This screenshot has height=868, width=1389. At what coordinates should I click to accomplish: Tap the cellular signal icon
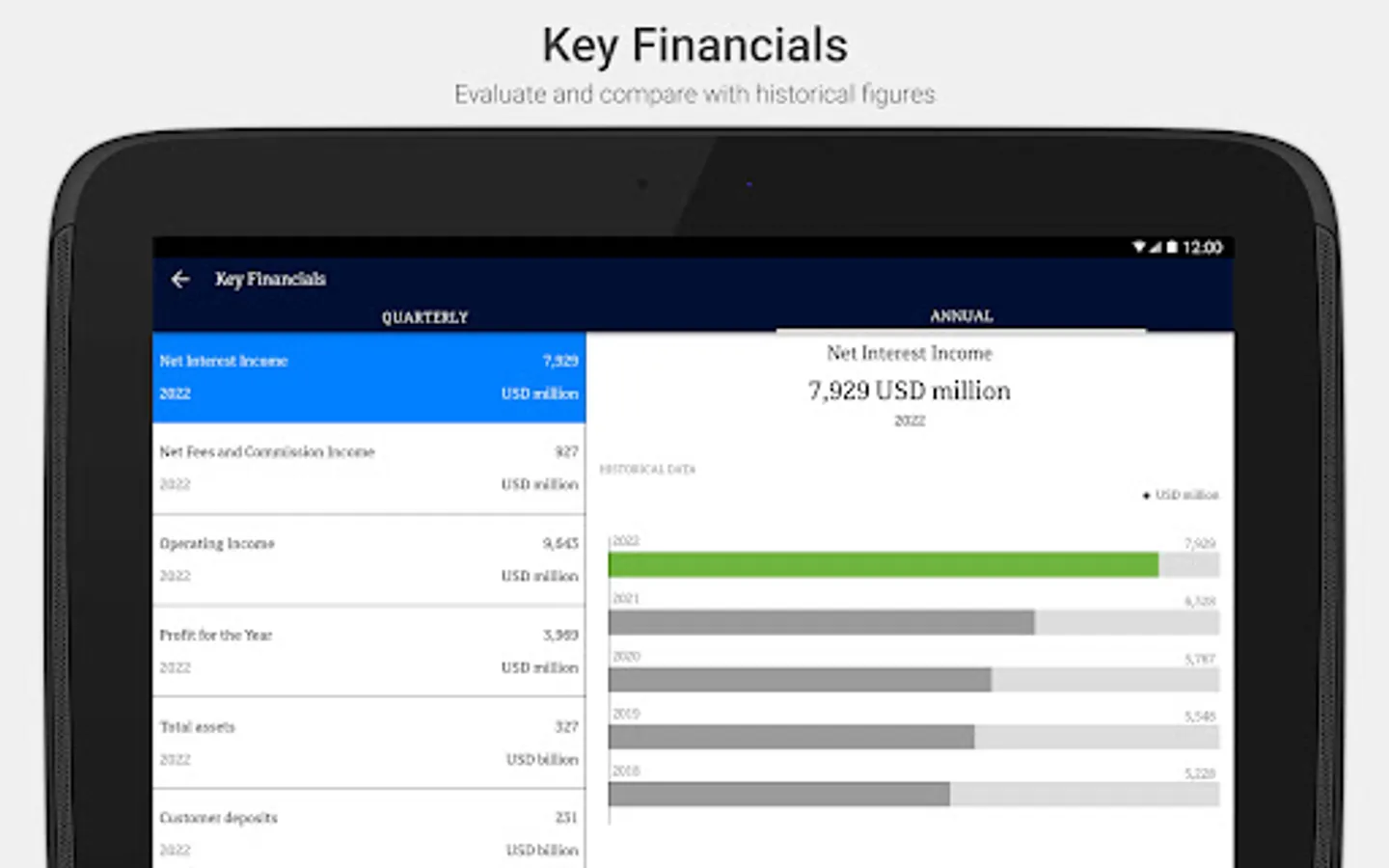tap(1156, 247)
